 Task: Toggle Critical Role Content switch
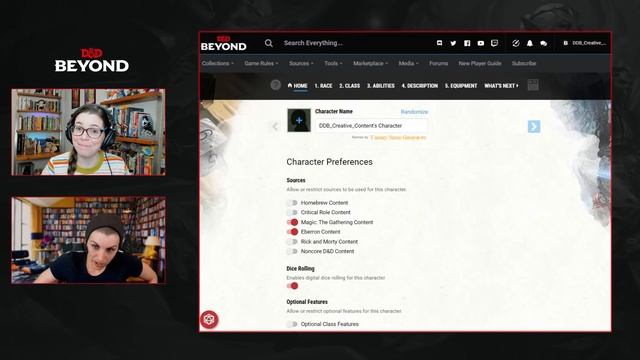tap(292, 213)
